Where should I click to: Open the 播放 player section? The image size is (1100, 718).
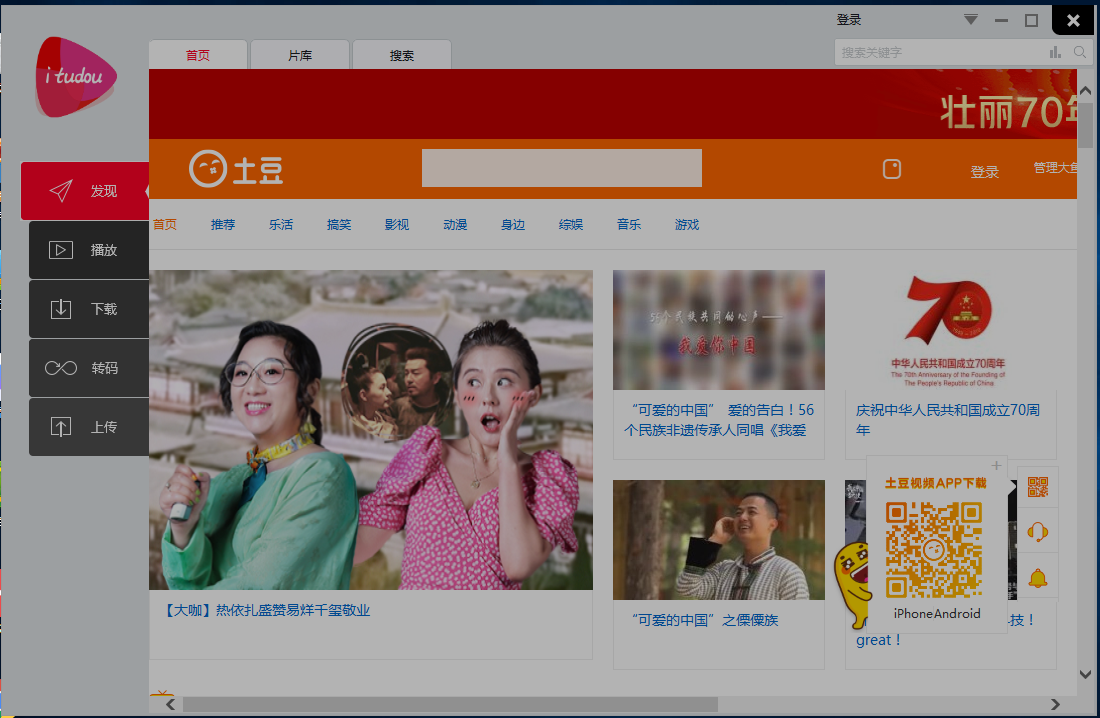point(89,250)
